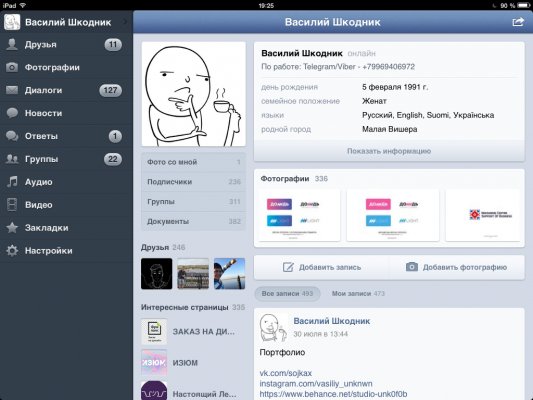Tap hometown value Малая Вишера
Viewport: 533px width, 400px height.
(x=390, y=129)
